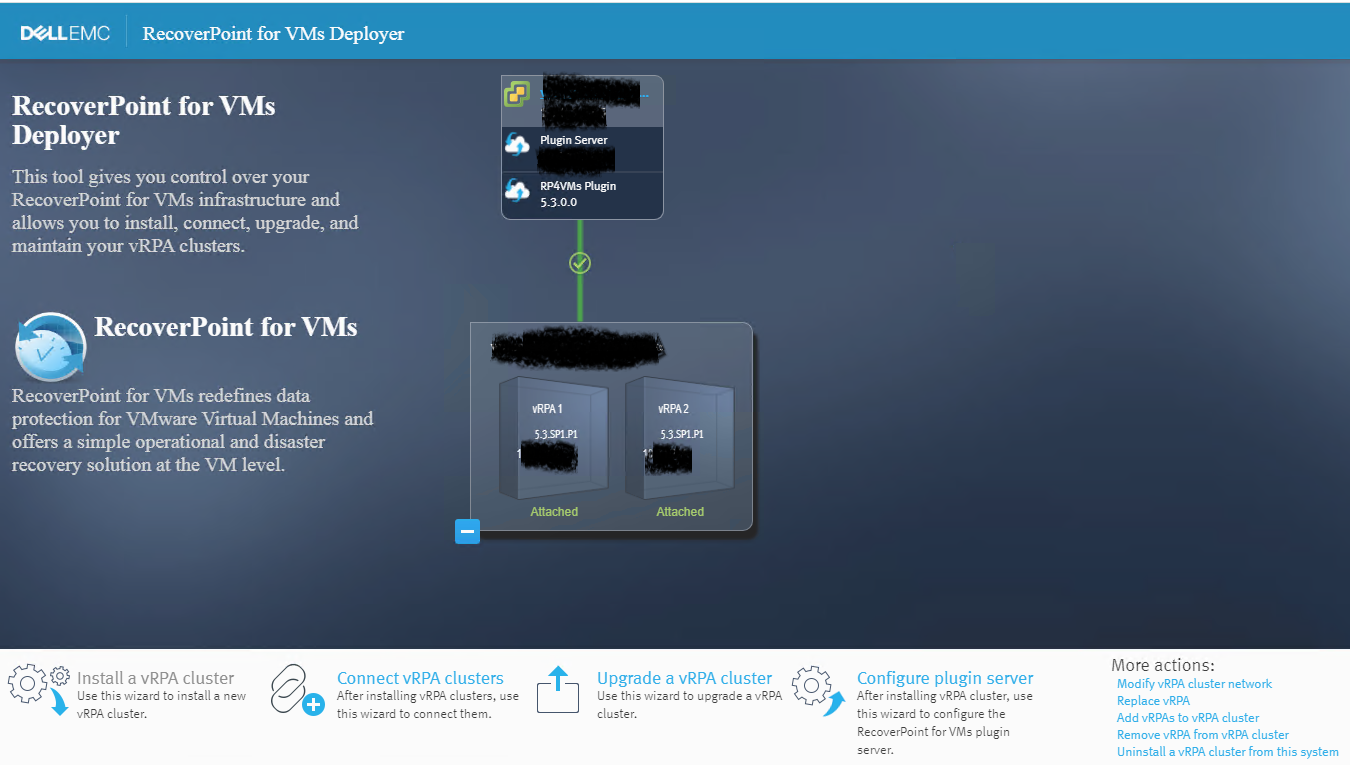Click the vCenter icon in topology box
1350x765 pixels.
click(x=516, y=95)
